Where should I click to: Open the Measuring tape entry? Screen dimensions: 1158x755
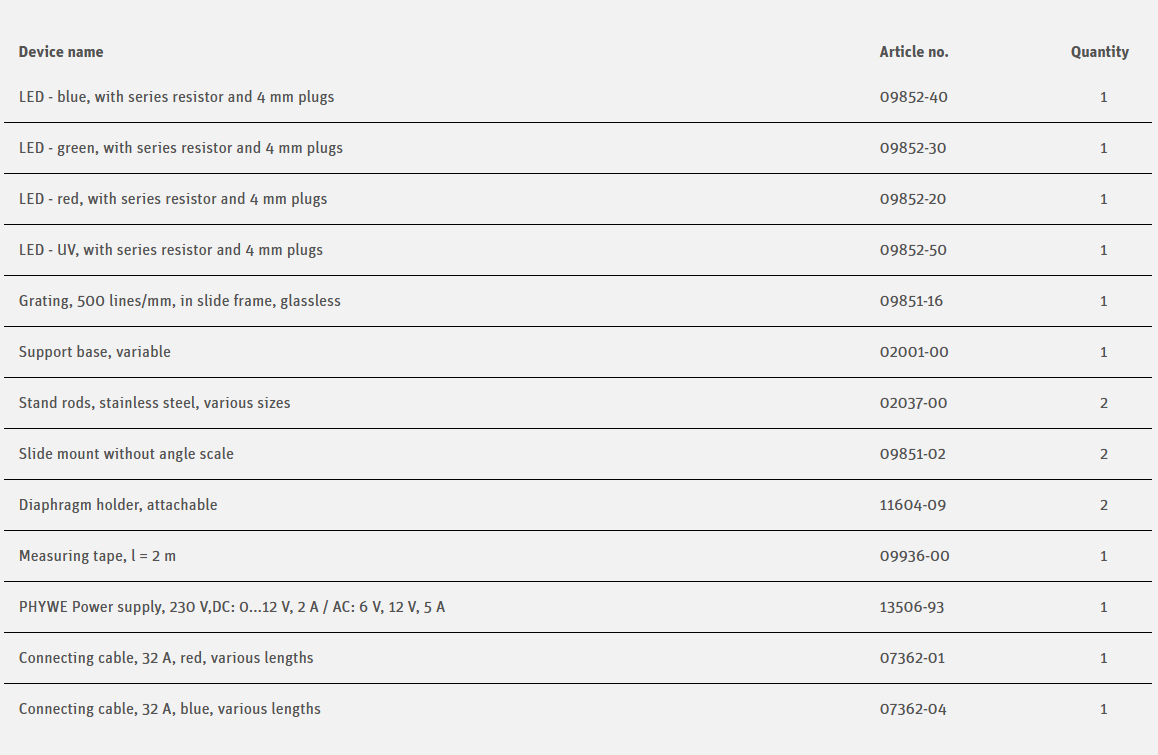97,556
